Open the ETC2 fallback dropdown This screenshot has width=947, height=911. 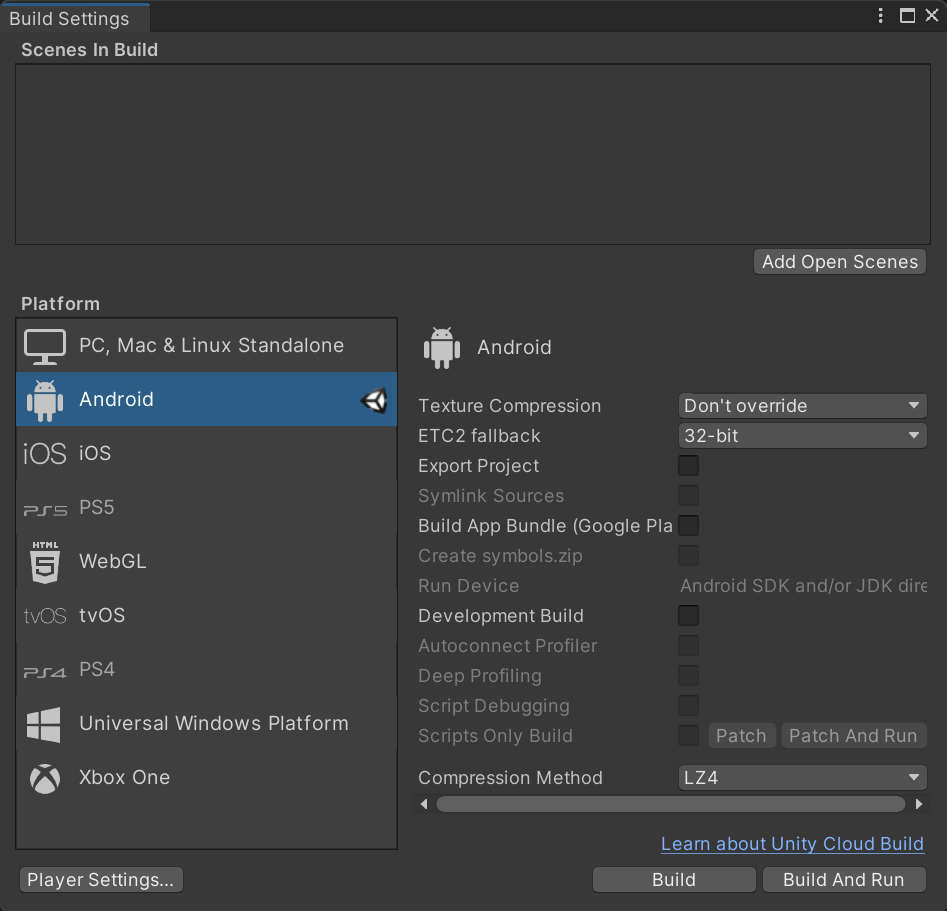point(803,436)
